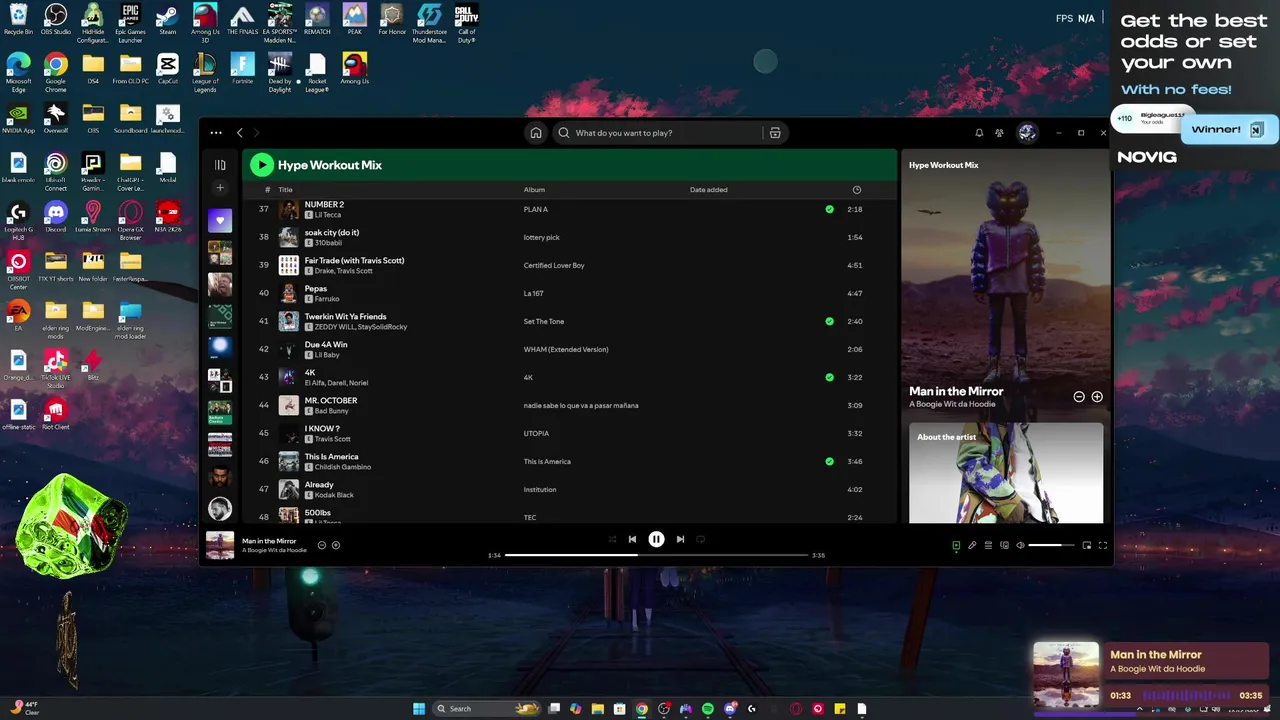This screenshot has width=1280, height=720.
Task: Open the UTOPIA album link
Action: [x=536, y=434]
